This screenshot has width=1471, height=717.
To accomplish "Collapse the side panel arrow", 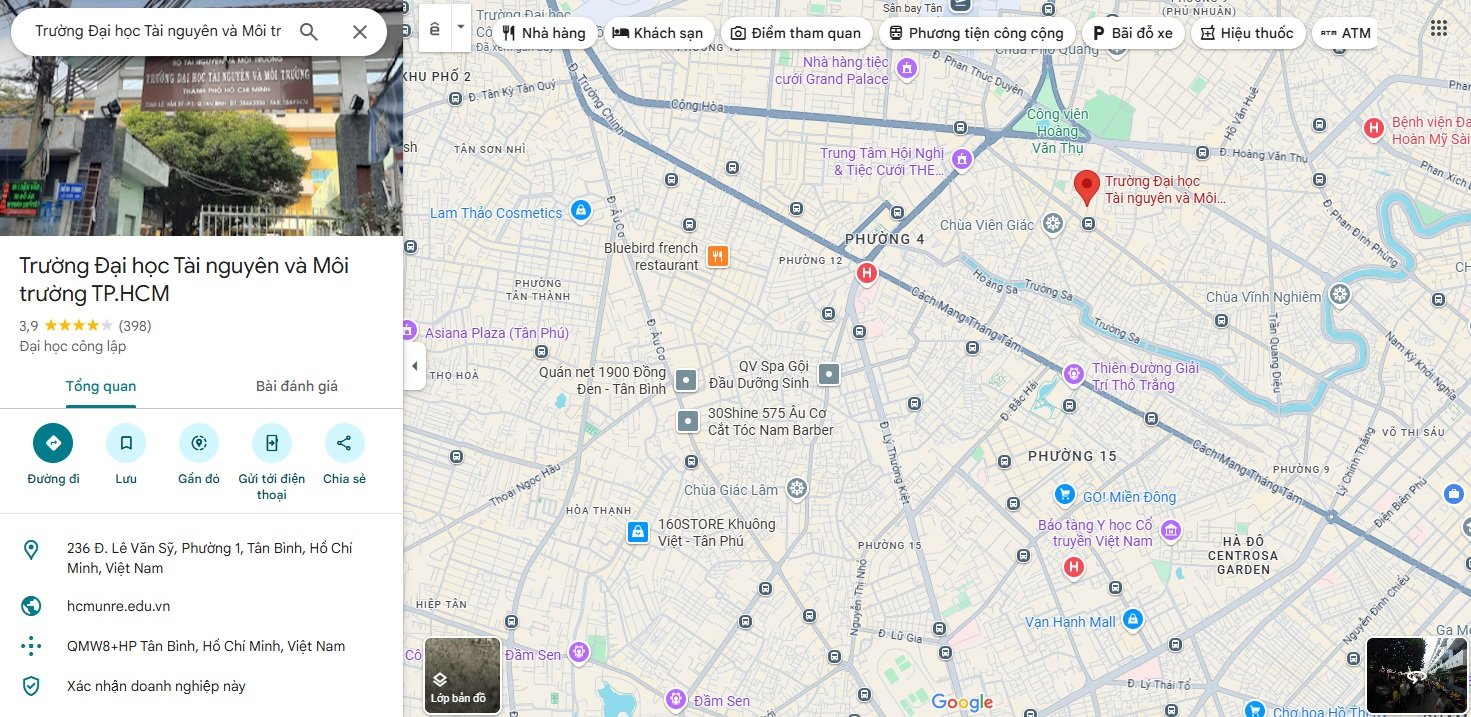I will click(x=415, y=366).
